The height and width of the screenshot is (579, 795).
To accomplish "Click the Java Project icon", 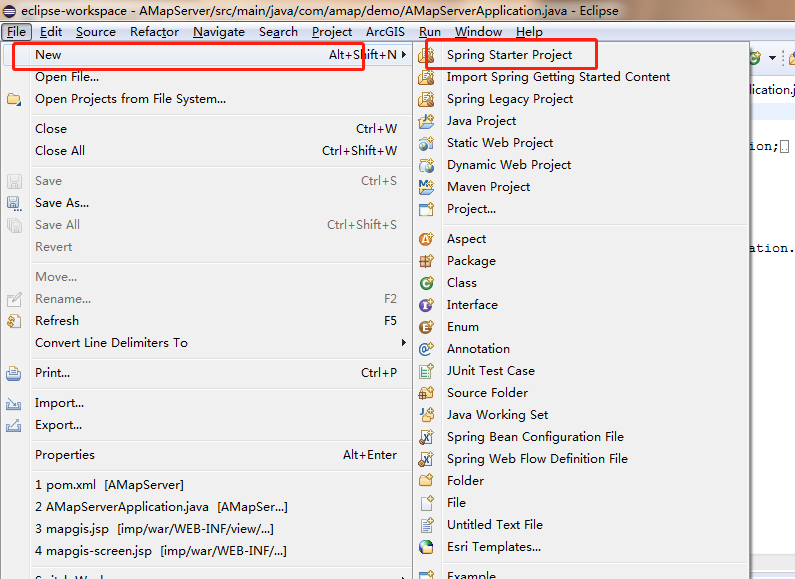I will (426, 121).
